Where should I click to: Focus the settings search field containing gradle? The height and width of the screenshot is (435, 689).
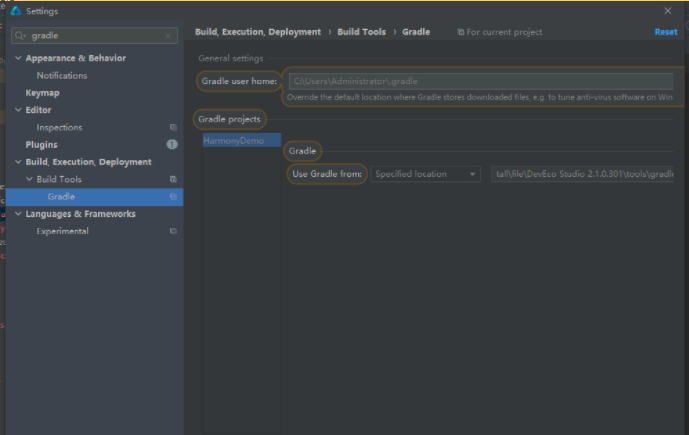click(94, 36)
